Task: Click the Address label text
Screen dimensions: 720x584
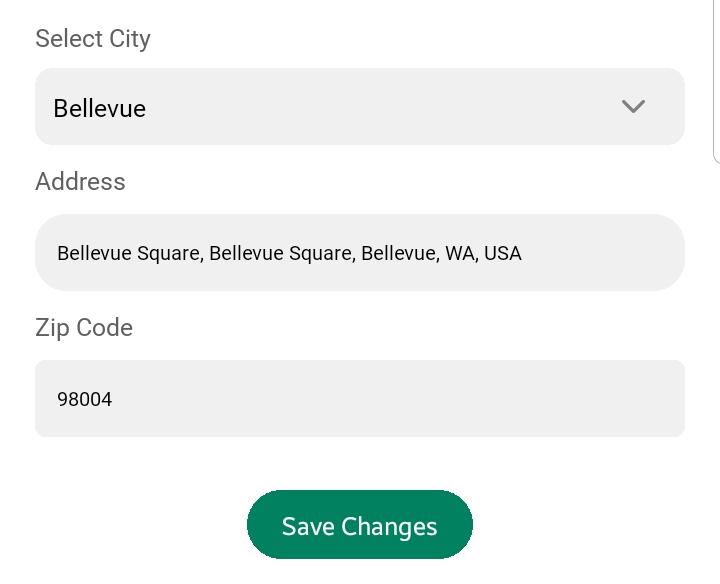Action: 80,182
